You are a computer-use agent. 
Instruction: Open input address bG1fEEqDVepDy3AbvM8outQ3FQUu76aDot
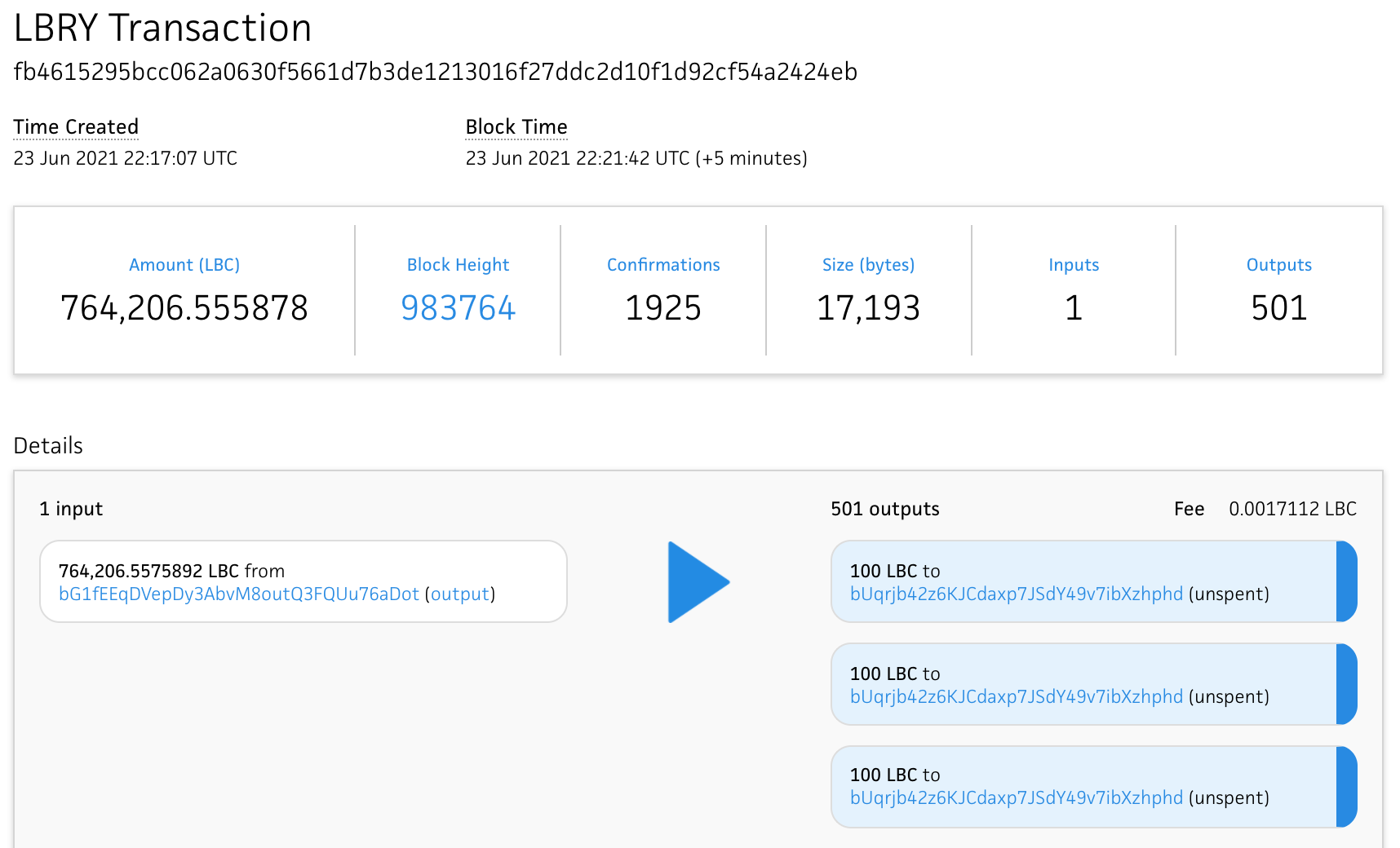tap(239, 594)
